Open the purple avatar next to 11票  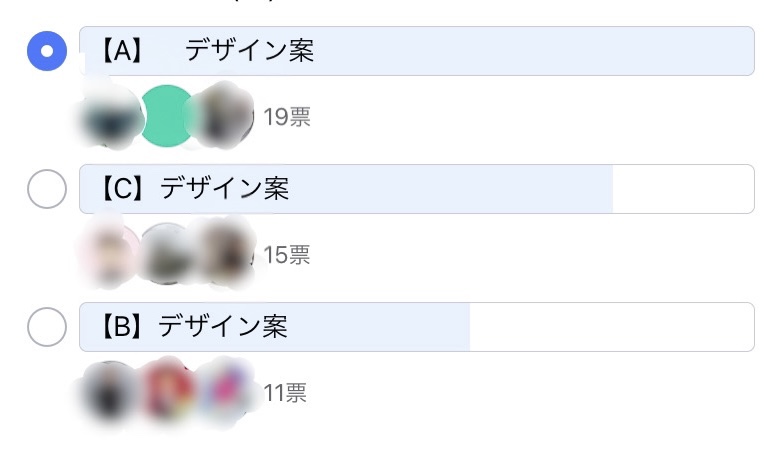click(222, 391)
